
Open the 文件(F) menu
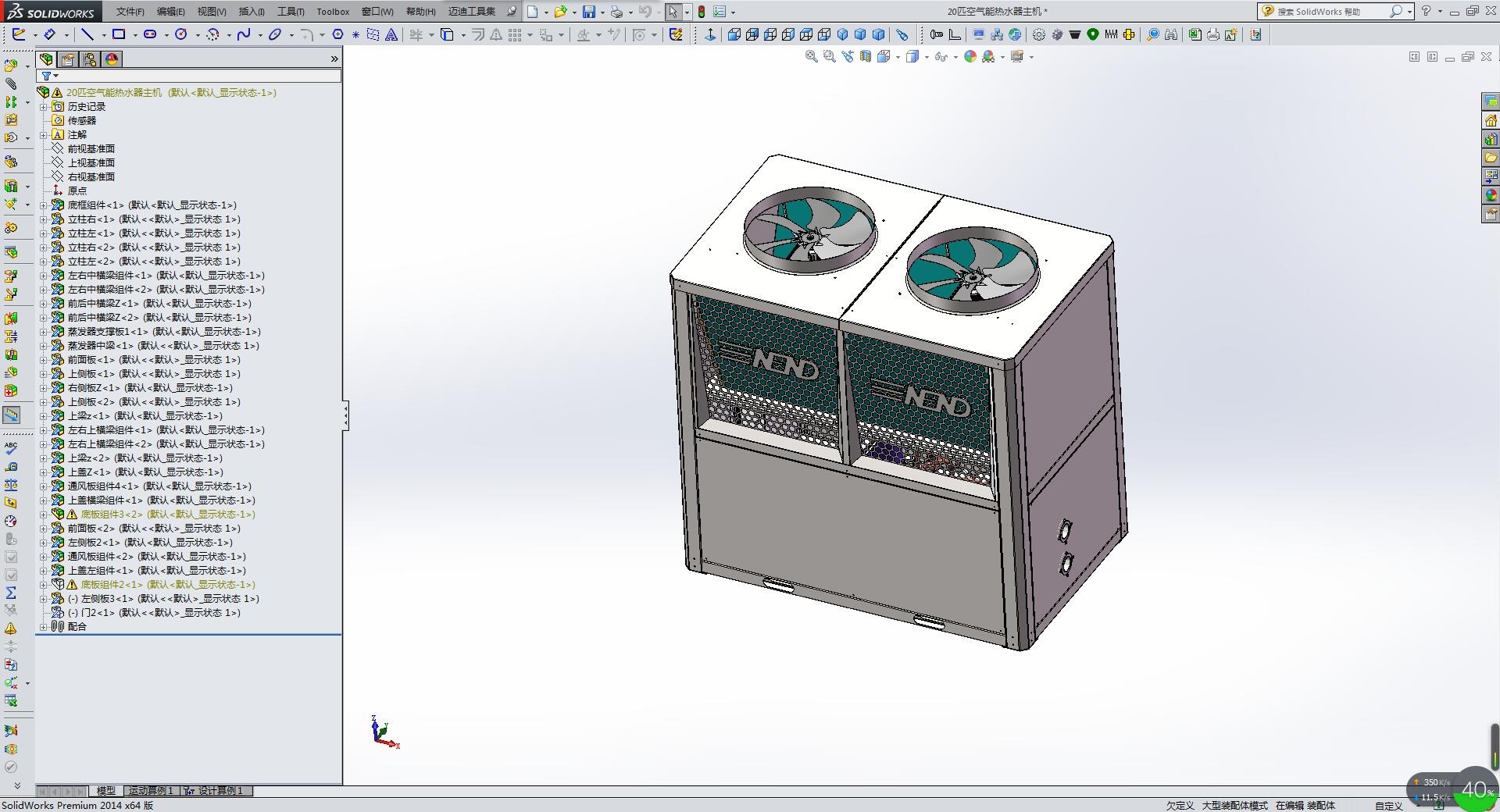pyautogui.click(x=130, y=12)
